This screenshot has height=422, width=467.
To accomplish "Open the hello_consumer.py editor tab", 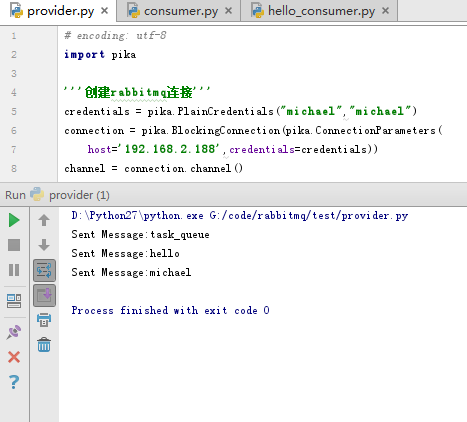I will [319, 11].
